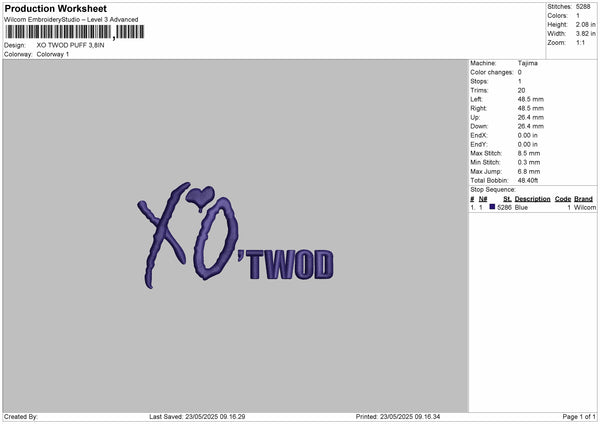Click the 'Description' column header
Viewport: 600px width, 424px height.
(533, 199)
